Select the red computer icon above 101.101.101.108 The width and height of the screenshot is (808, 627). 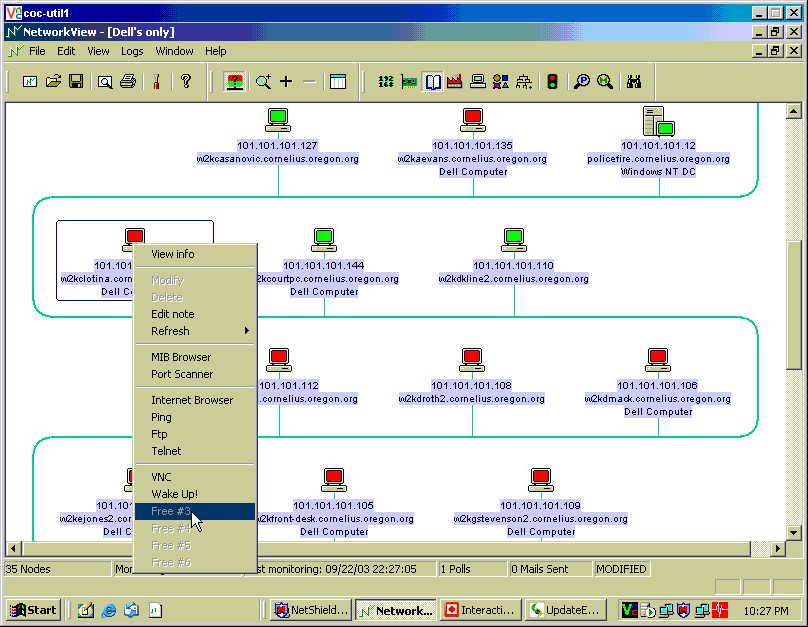click(472, 360)
